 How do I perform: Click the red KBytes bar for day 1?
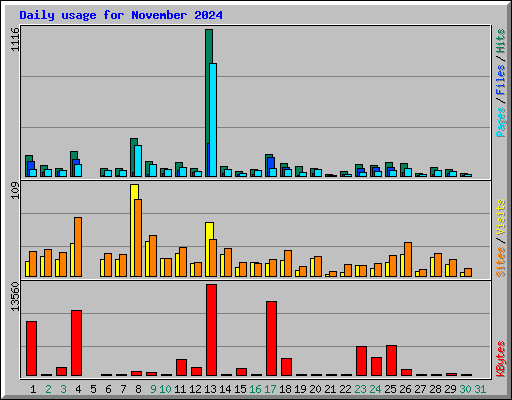[31, 349]
